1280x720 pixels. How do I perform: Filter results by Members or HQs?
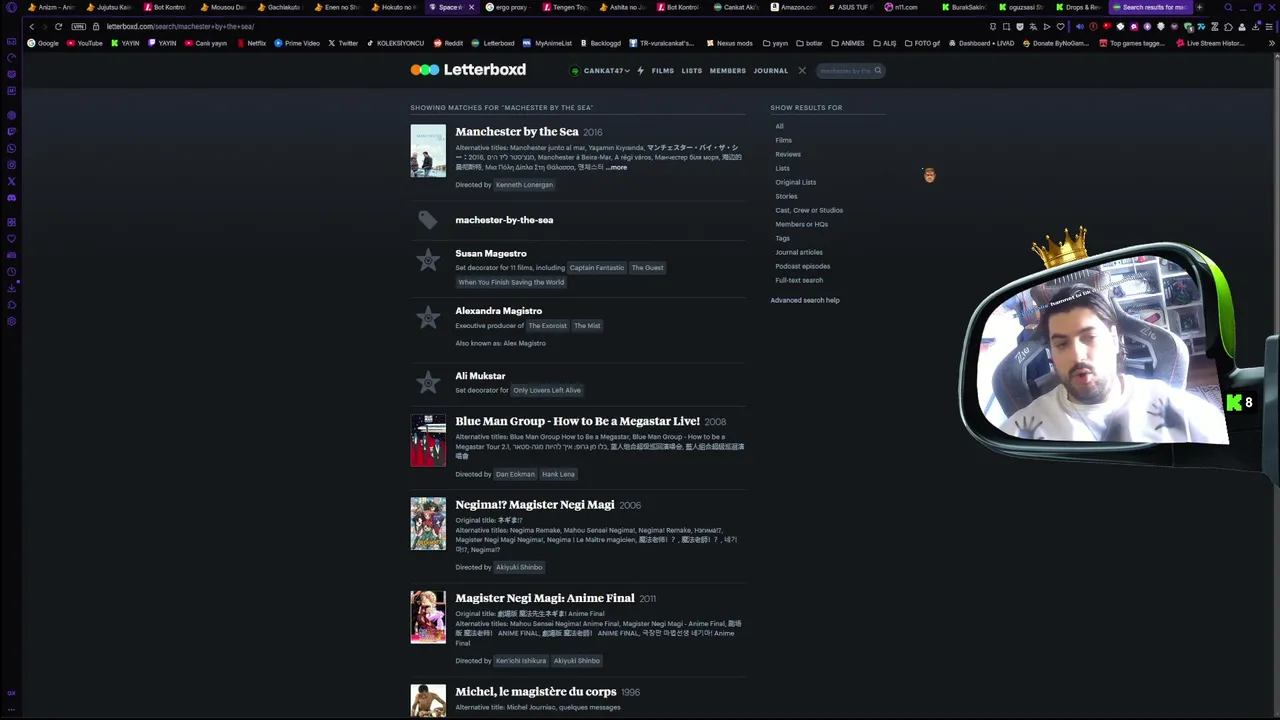pos(801,225)
